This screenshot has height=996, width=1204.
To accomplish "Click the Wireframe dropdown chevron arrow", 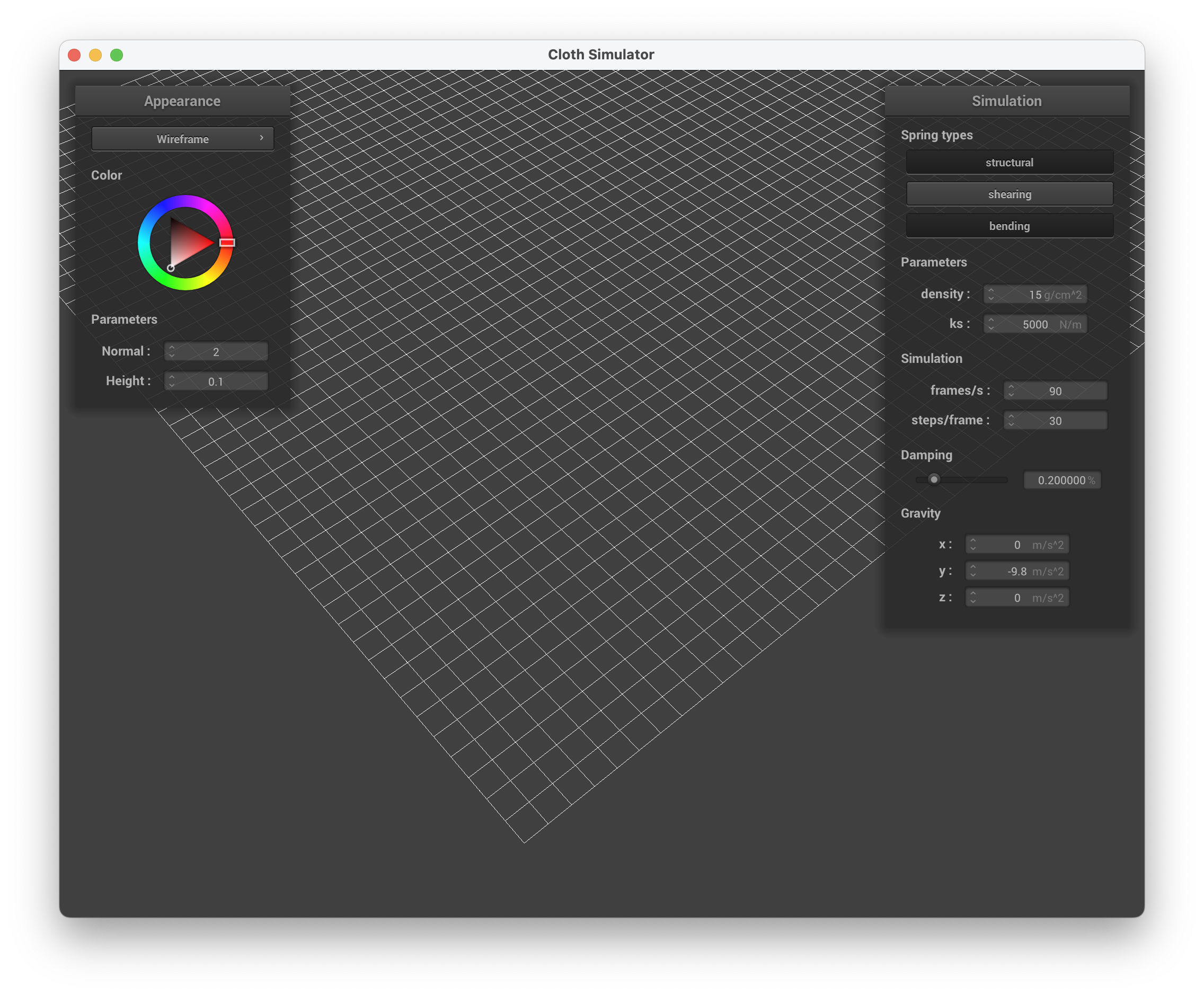I will (261, 138).
